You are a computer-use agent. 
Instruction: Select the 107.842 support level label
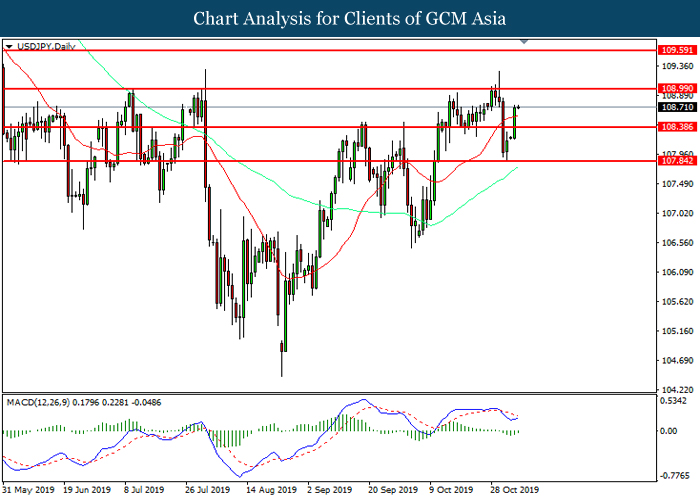click(677, 161)
